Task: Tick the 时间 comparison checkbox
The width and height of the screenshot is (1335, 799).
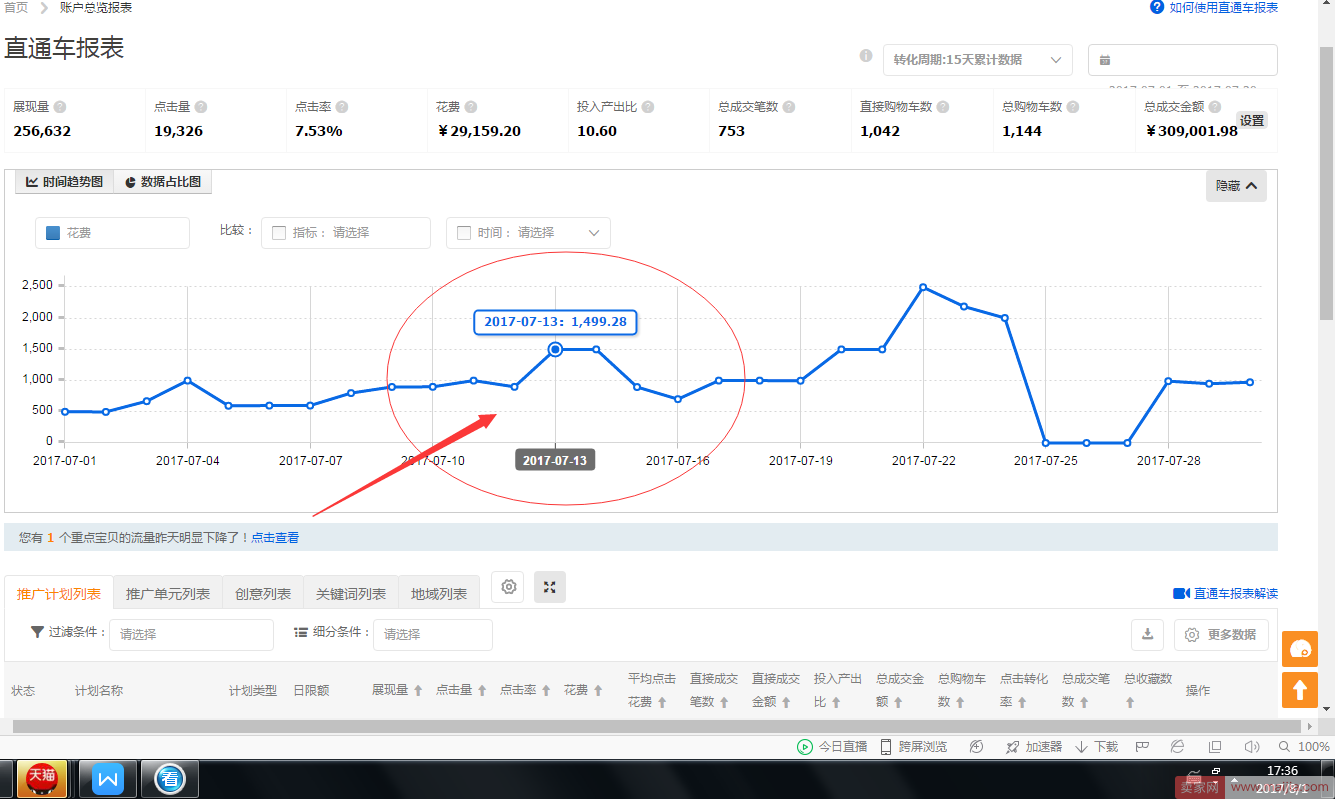Action: [x=464, y=233]
